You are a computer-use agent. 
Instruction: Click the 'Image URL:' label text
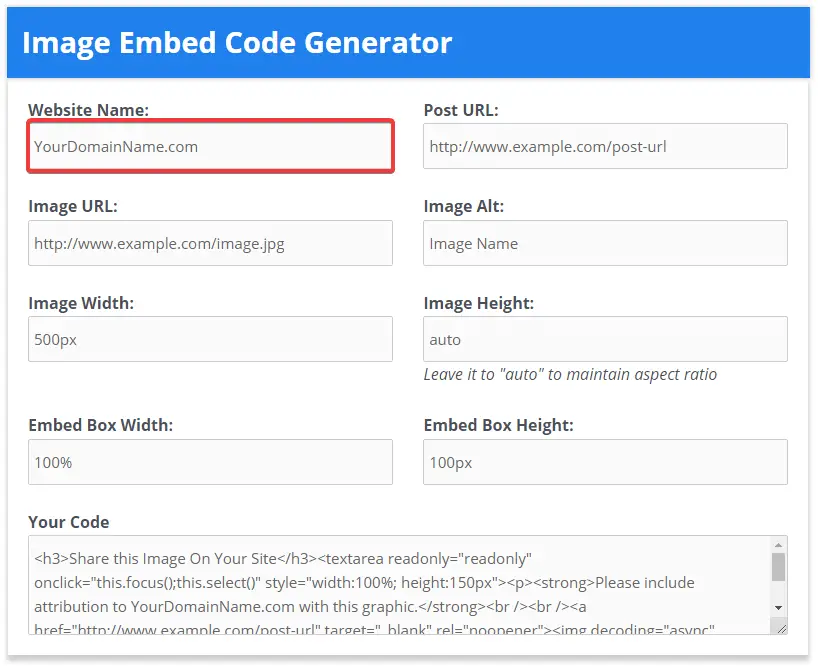coord(73,206)
